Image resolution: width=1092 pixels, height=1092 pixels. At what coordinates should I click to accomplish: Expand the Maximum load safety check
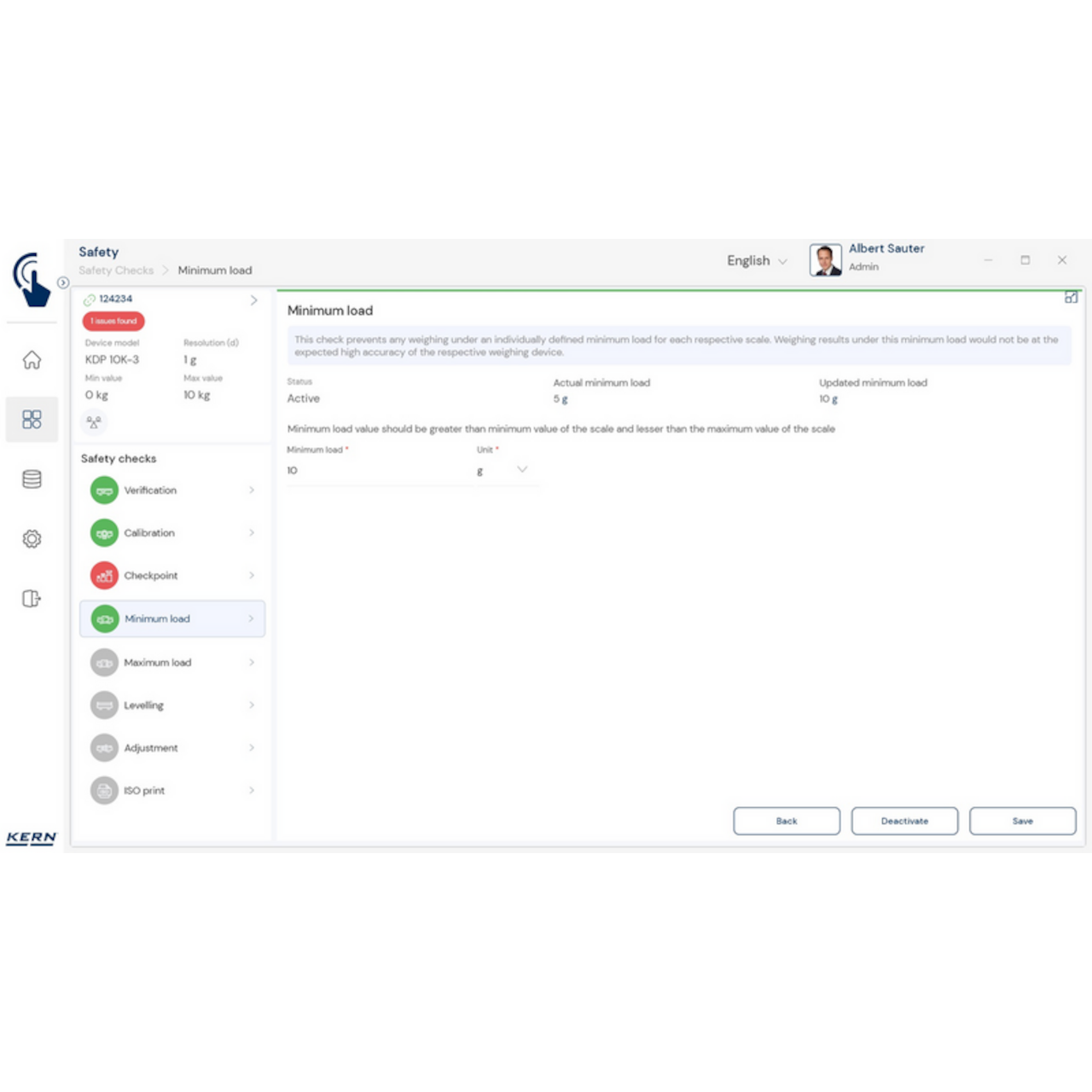pos(251,662)
